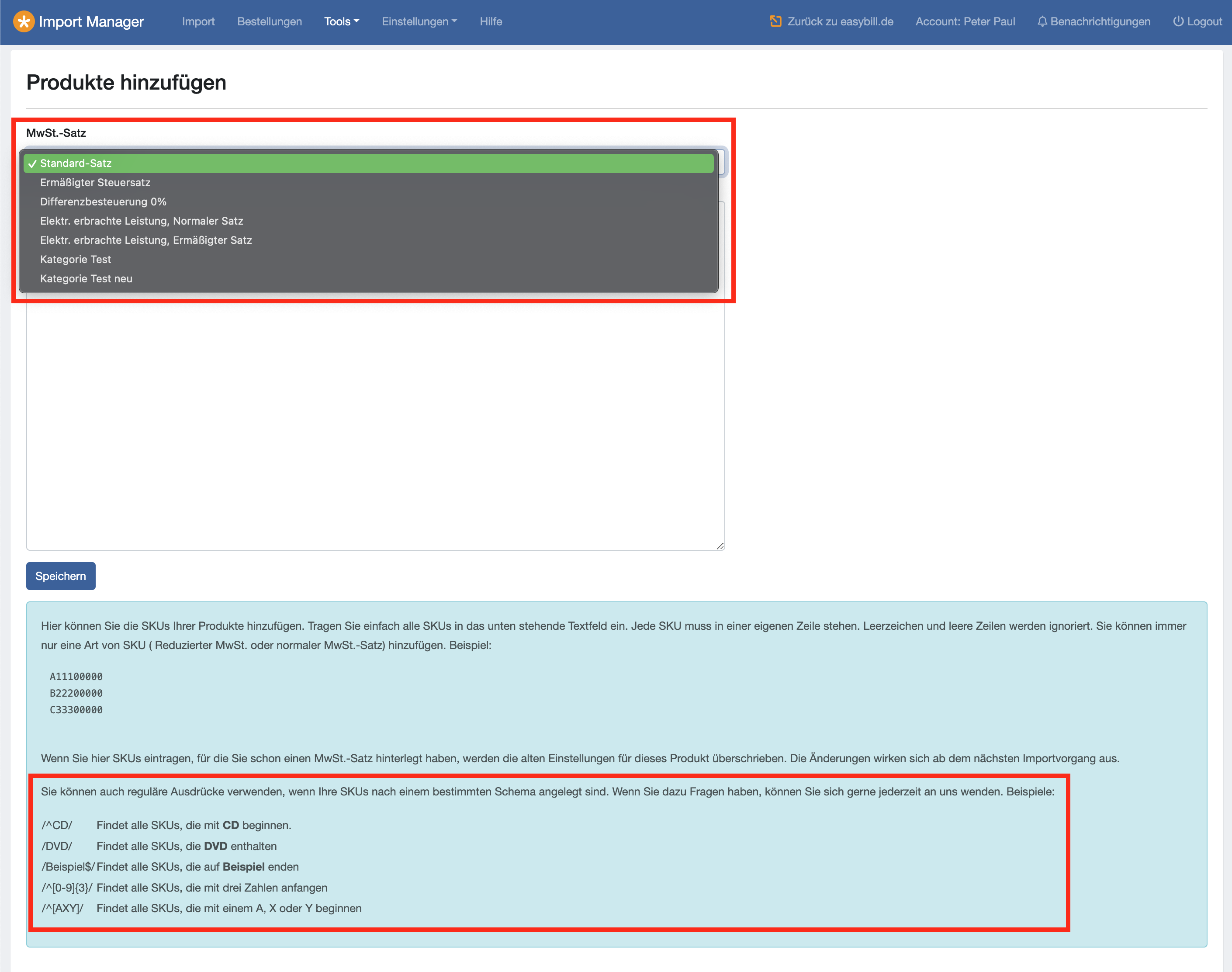Image resolution: width=1232 pixels, height=972 pixels.
Task: Click the /^[AXY]/ regex example
Action: [62, 908]
